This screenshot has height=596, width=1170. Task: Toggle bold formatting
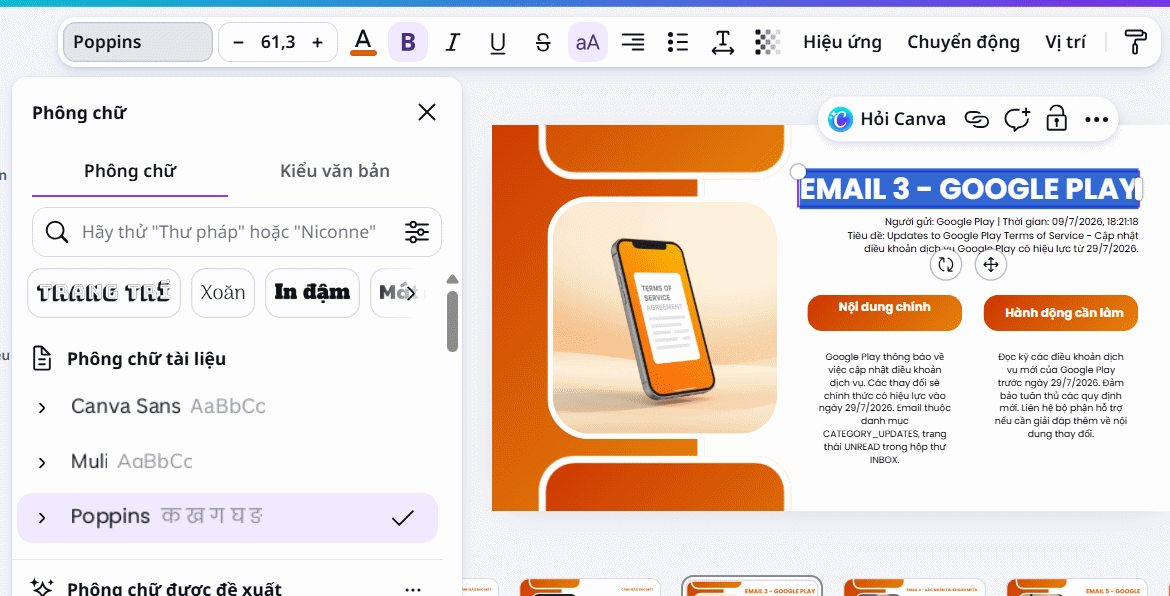tap(408, 42)
